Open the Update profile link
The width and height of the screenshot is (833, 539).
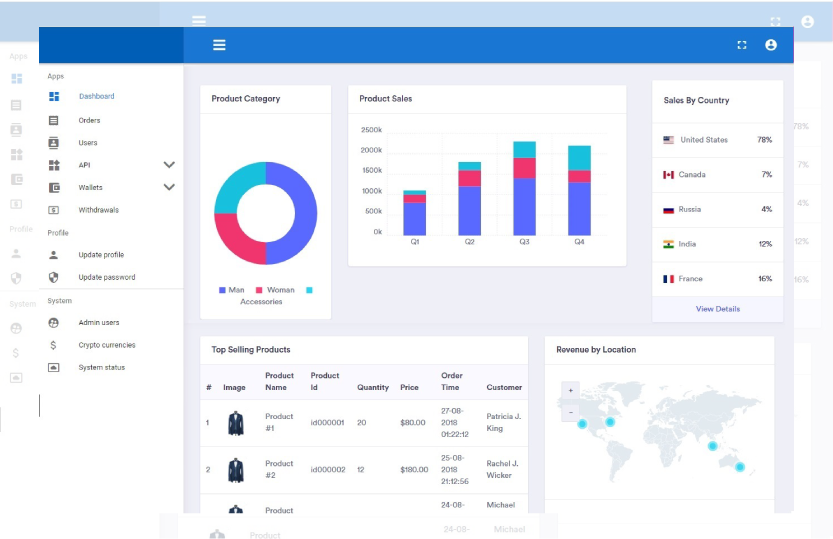point(101,255)
